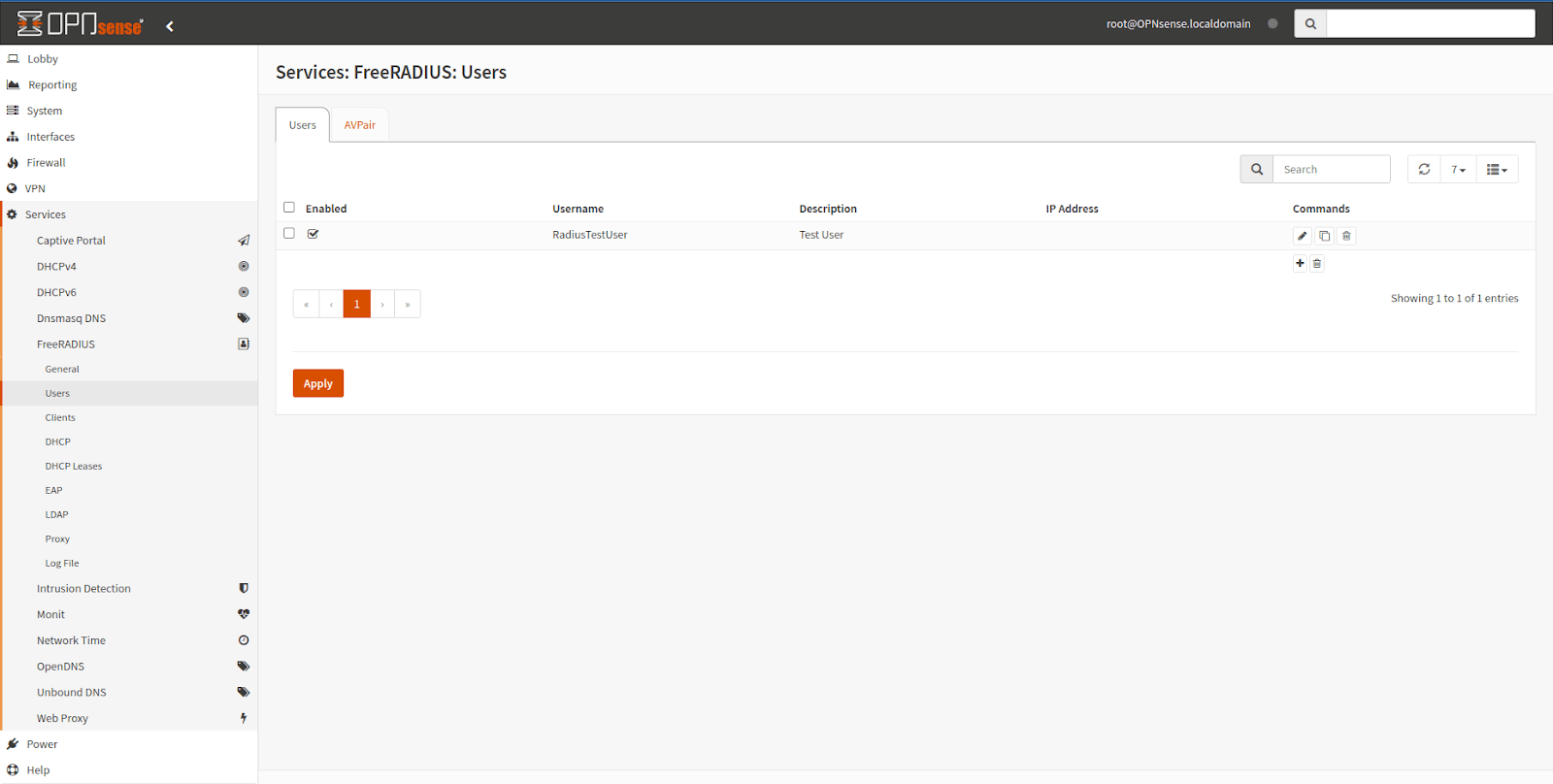Go to page 1 in pagination
This screenshot has width=1553, height=784.
coord(356,304)
